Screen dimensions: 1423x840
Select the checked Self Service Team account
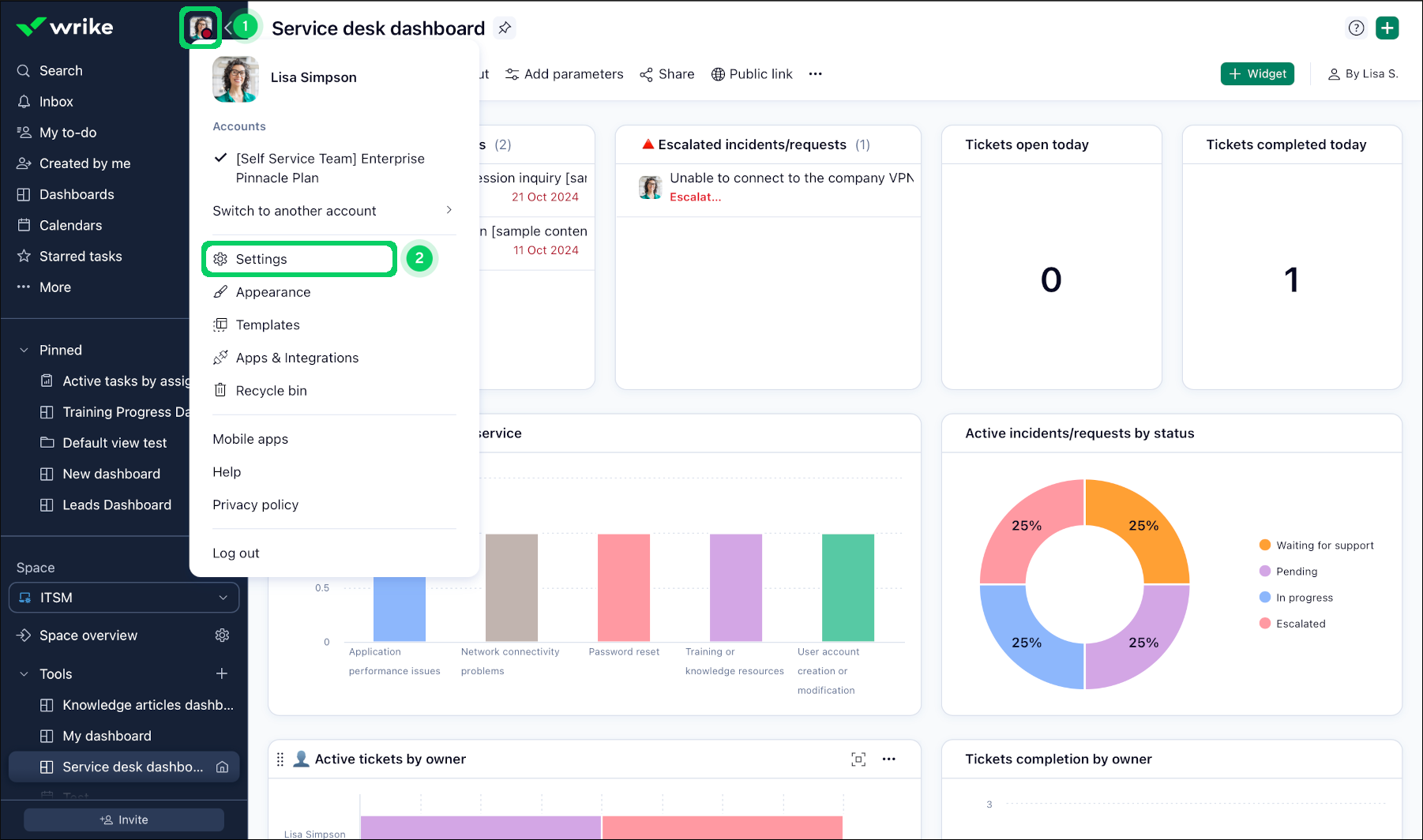pos(329,168)
